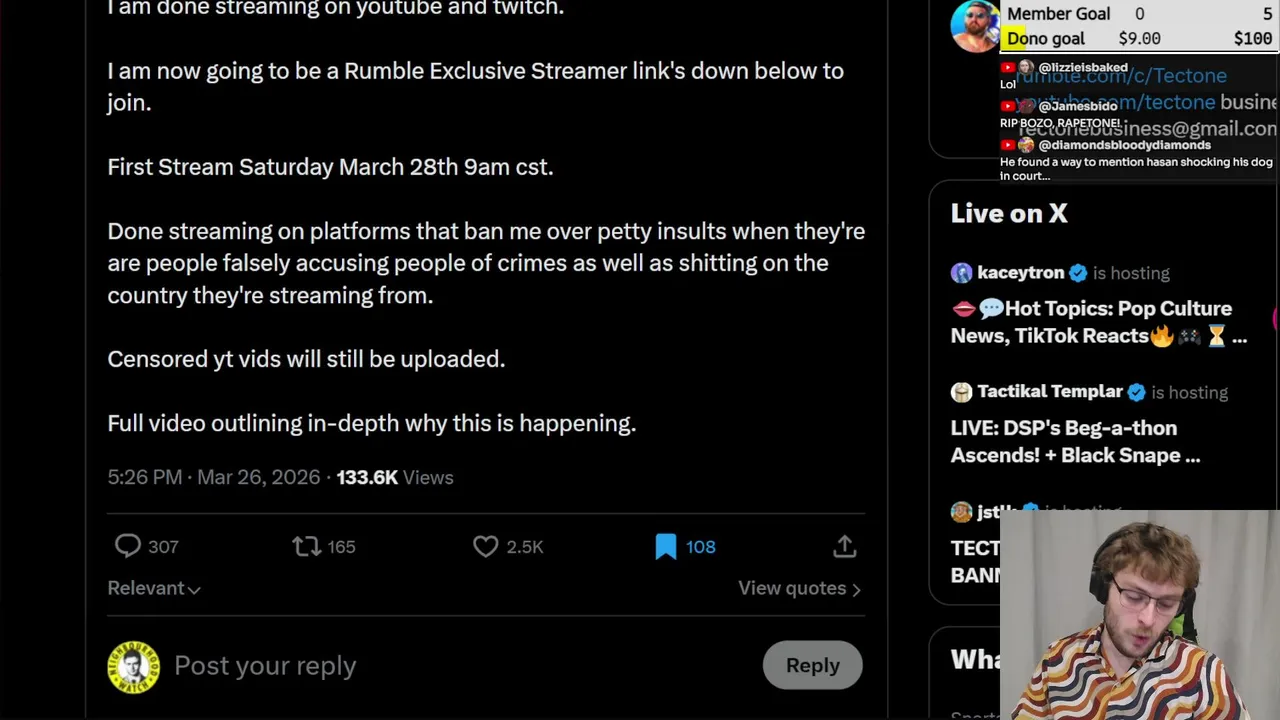1280x720 pixels.
Task: Click the reply comment icon
Action: pos(128,546)
